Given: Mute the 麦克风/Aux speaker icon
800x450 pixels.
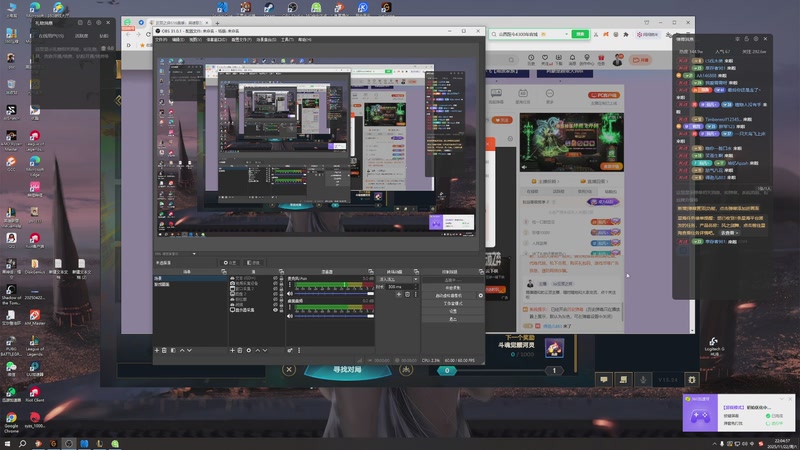Looking at the screenshot, I should point(290,294).
